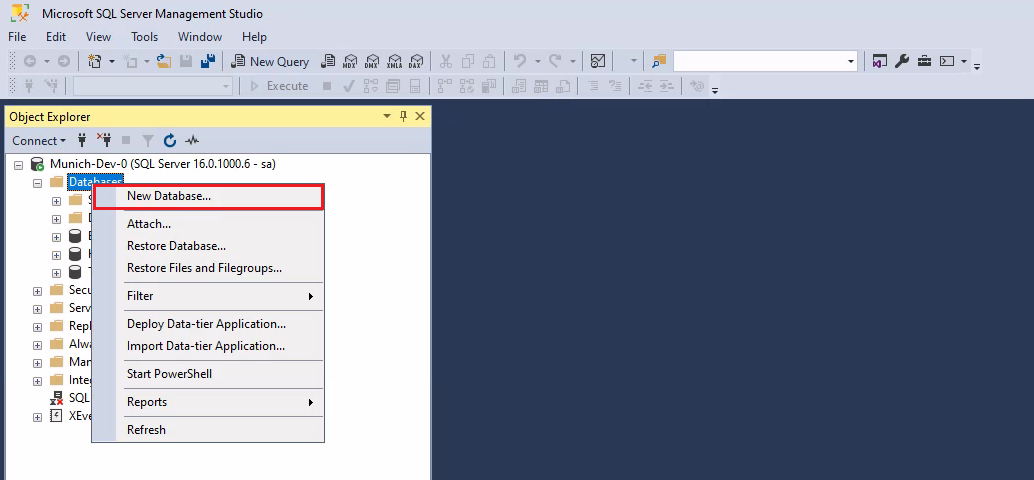This screenshot has height=480, width=1034.
Task: Open the Object Explorer window position dropdown arrow
Action: [387, 117]
